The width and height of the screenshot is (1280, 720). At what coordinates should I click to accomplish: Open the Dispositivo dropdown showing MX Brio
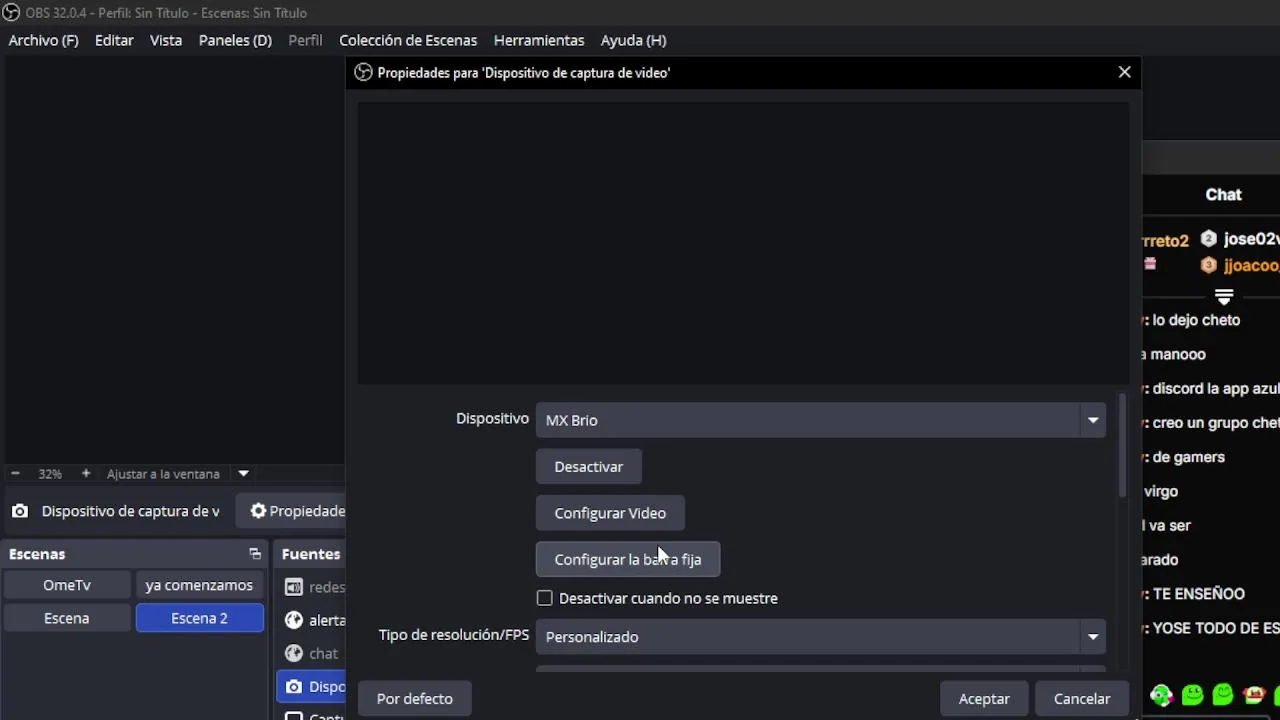point(821,420)
